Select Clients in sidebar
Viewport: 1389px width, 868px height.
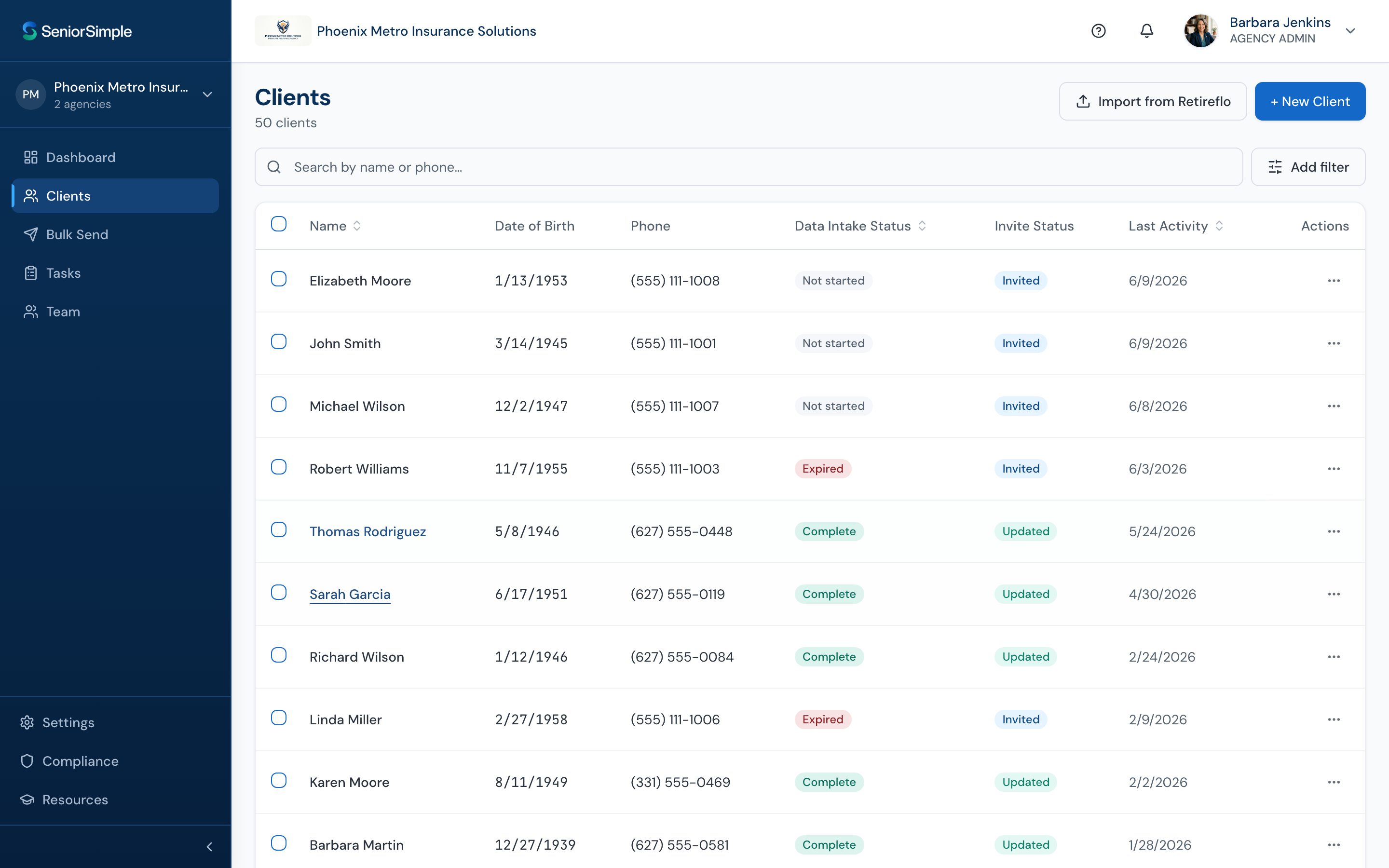click(115, 196)
